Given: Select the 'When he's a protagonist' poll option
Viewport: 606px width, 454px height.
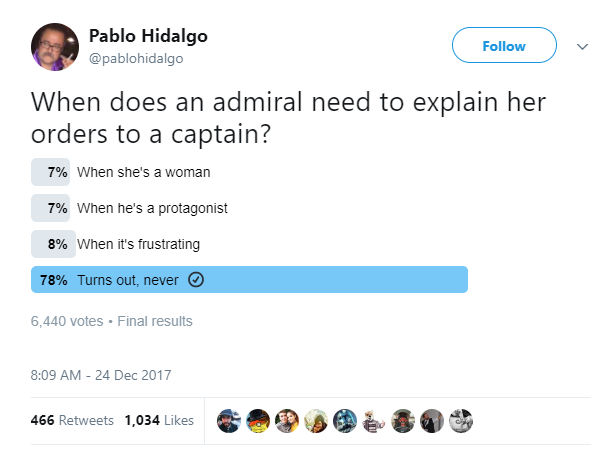Looking at the screenshot, I should pyautogui.click(x=152, y=208).
